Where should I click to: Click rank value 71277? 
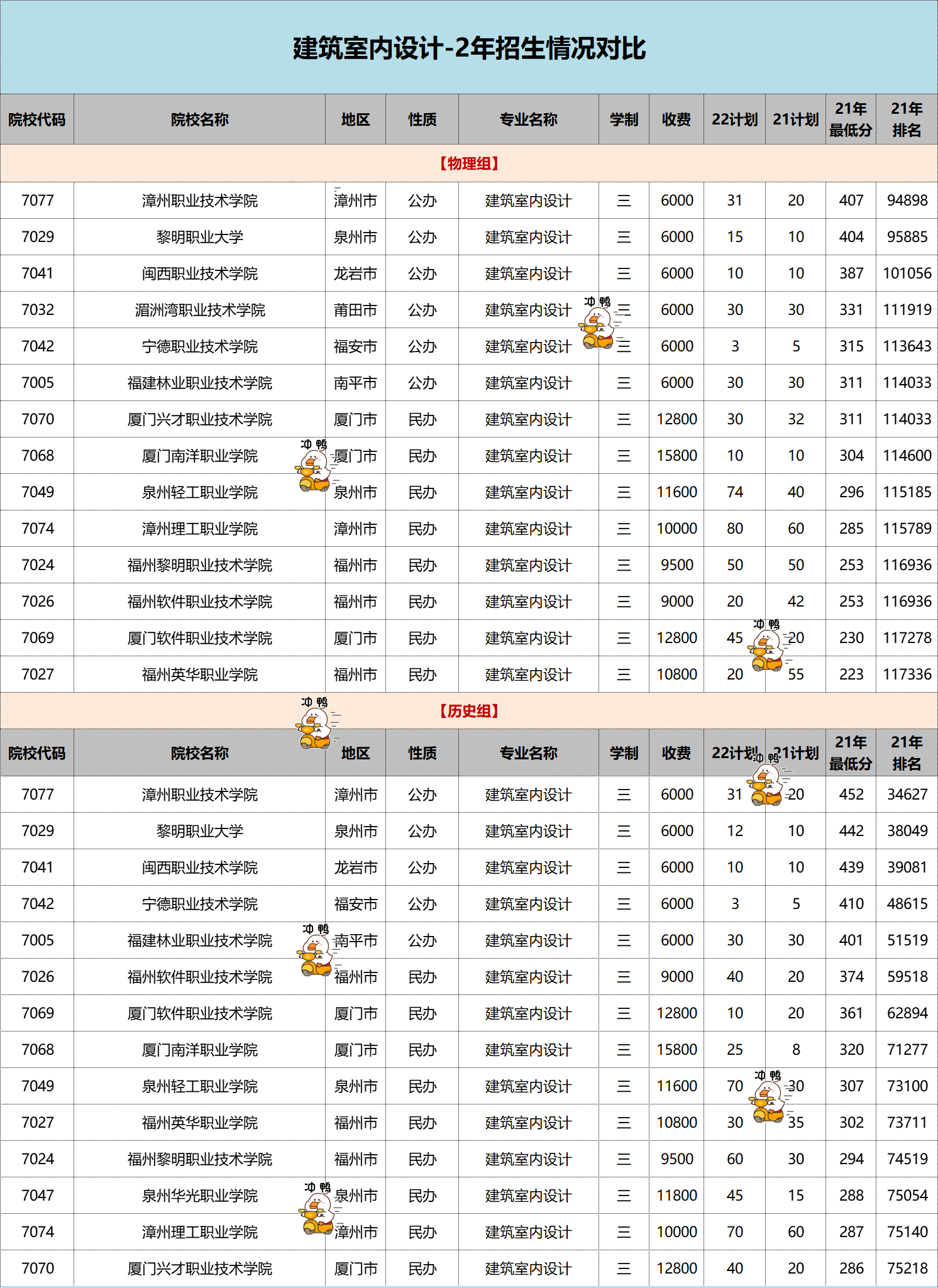point(907,1050)
